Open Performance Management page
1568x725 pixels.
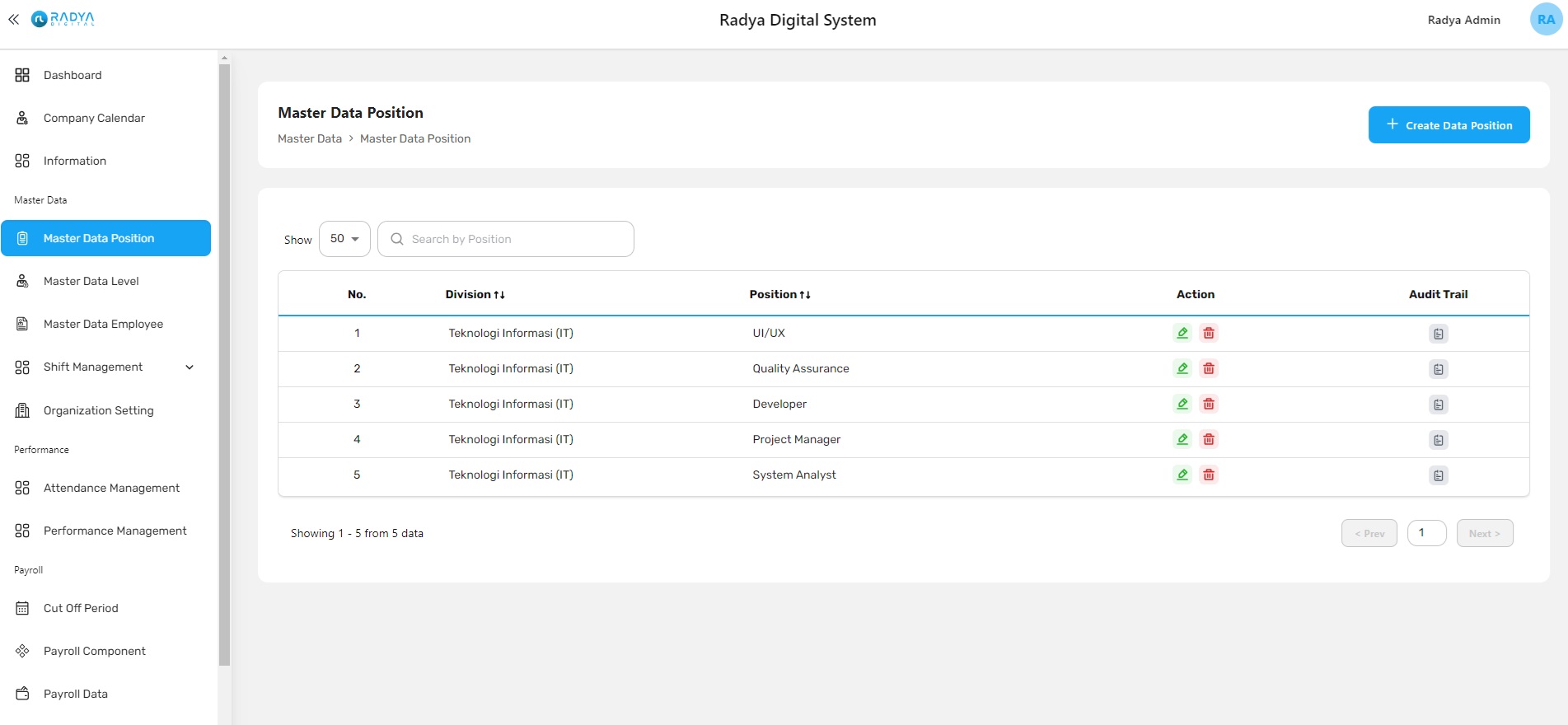pos(105,531)
